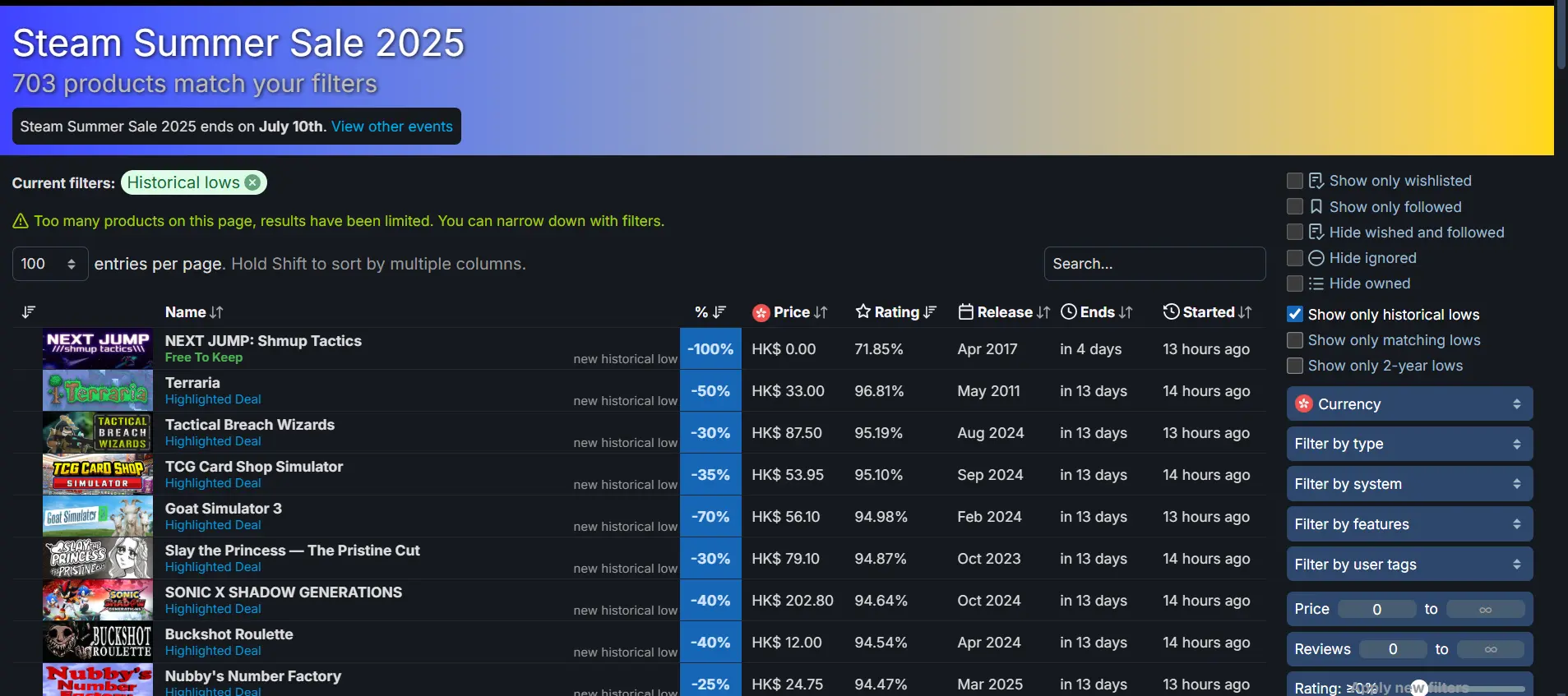Open the Filter by system dropdown
This screenshot has height=696, width=1568.
pyautogui.click(x=1409, y=484)
